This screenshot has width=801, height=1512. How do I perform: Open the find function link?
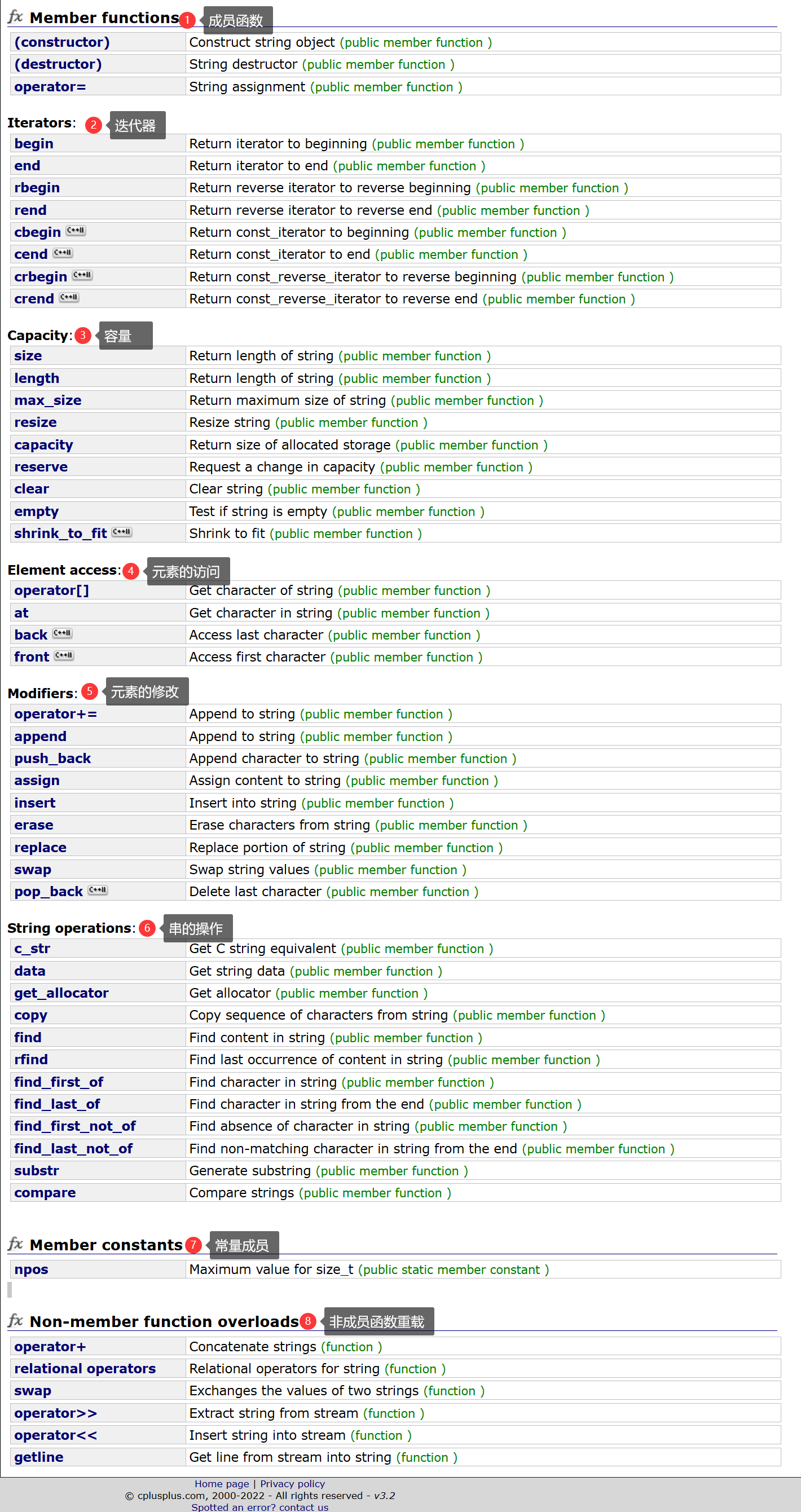point(28,1038)
